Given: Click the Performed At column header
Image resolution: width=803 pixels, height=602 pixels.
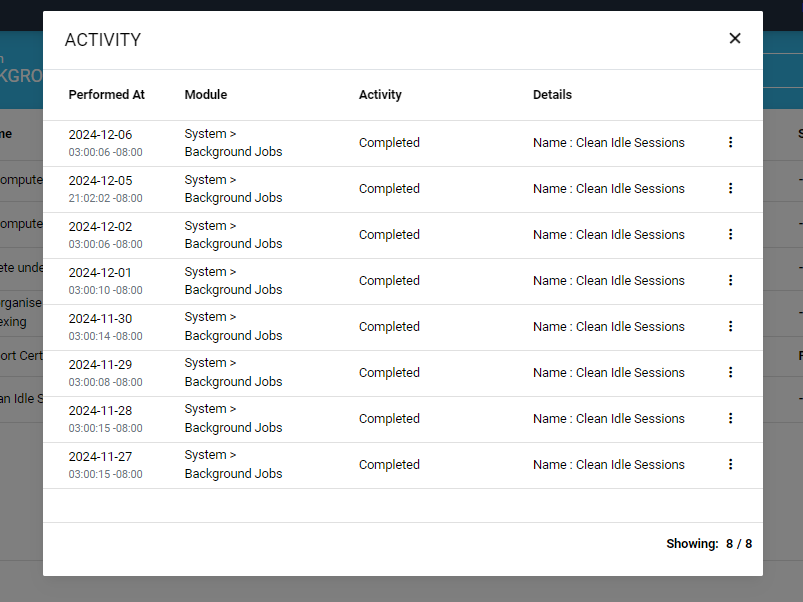Looking at the screenshot, I should point(107,95).
